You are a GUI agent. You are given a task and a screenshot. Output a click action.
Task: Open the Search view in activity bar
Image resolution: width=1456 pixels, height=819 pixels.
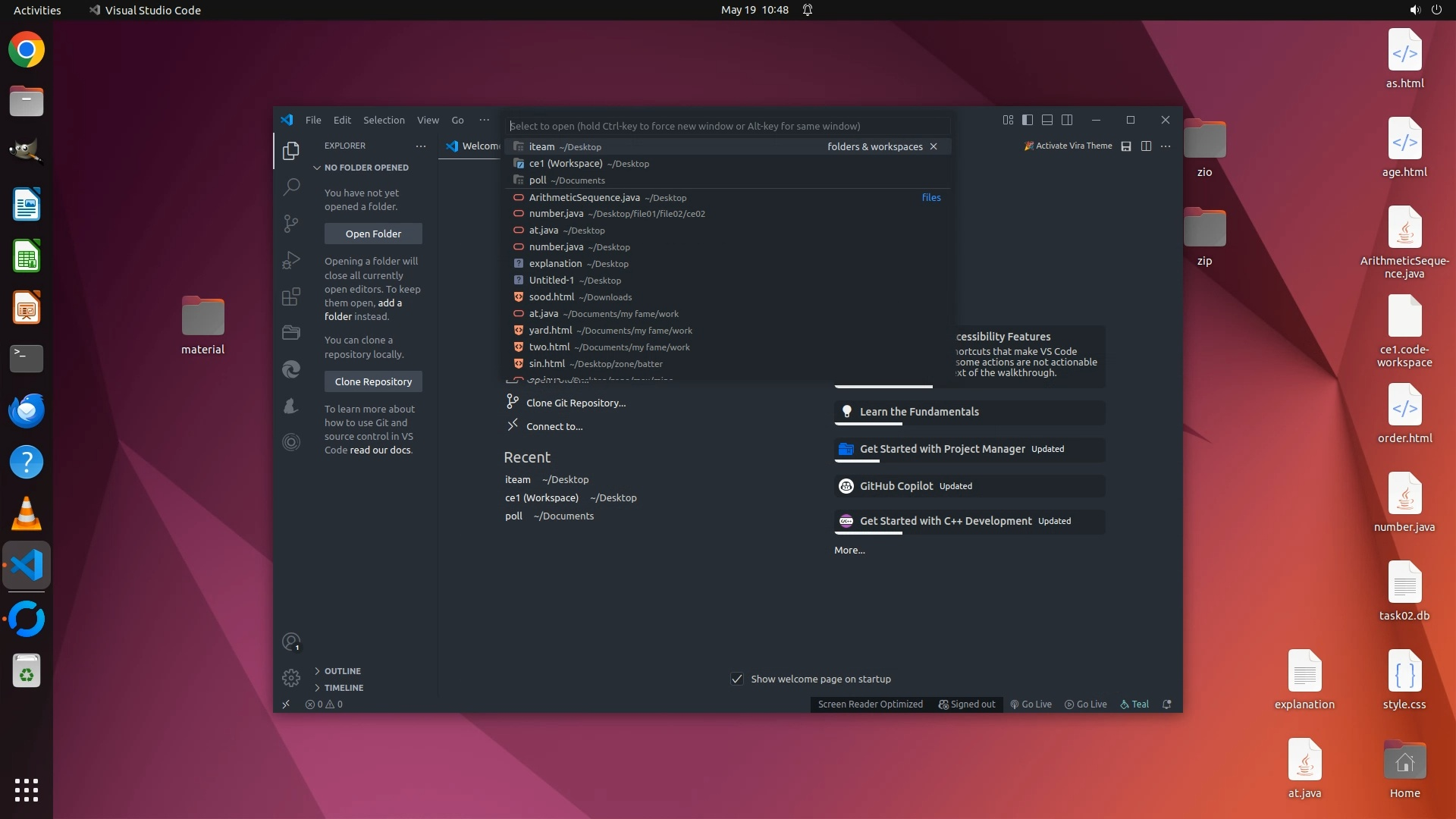click(x=291, y=187)
